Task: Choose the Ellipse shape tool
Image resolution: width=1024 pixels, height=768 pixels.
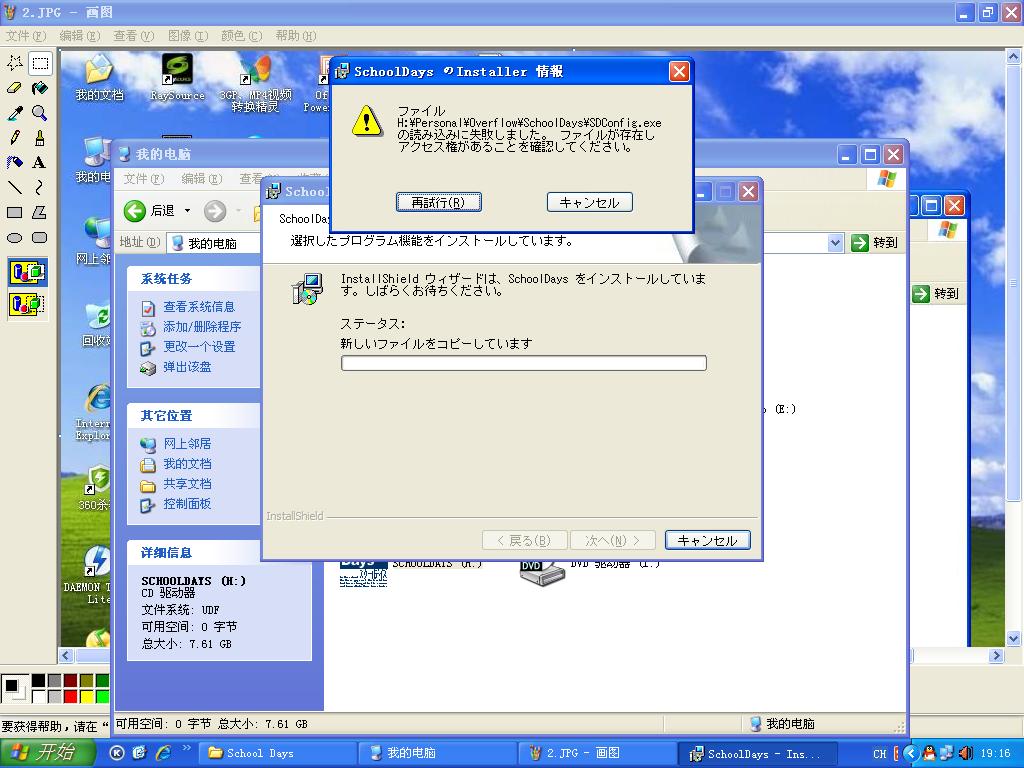Action: click(14, 238)
